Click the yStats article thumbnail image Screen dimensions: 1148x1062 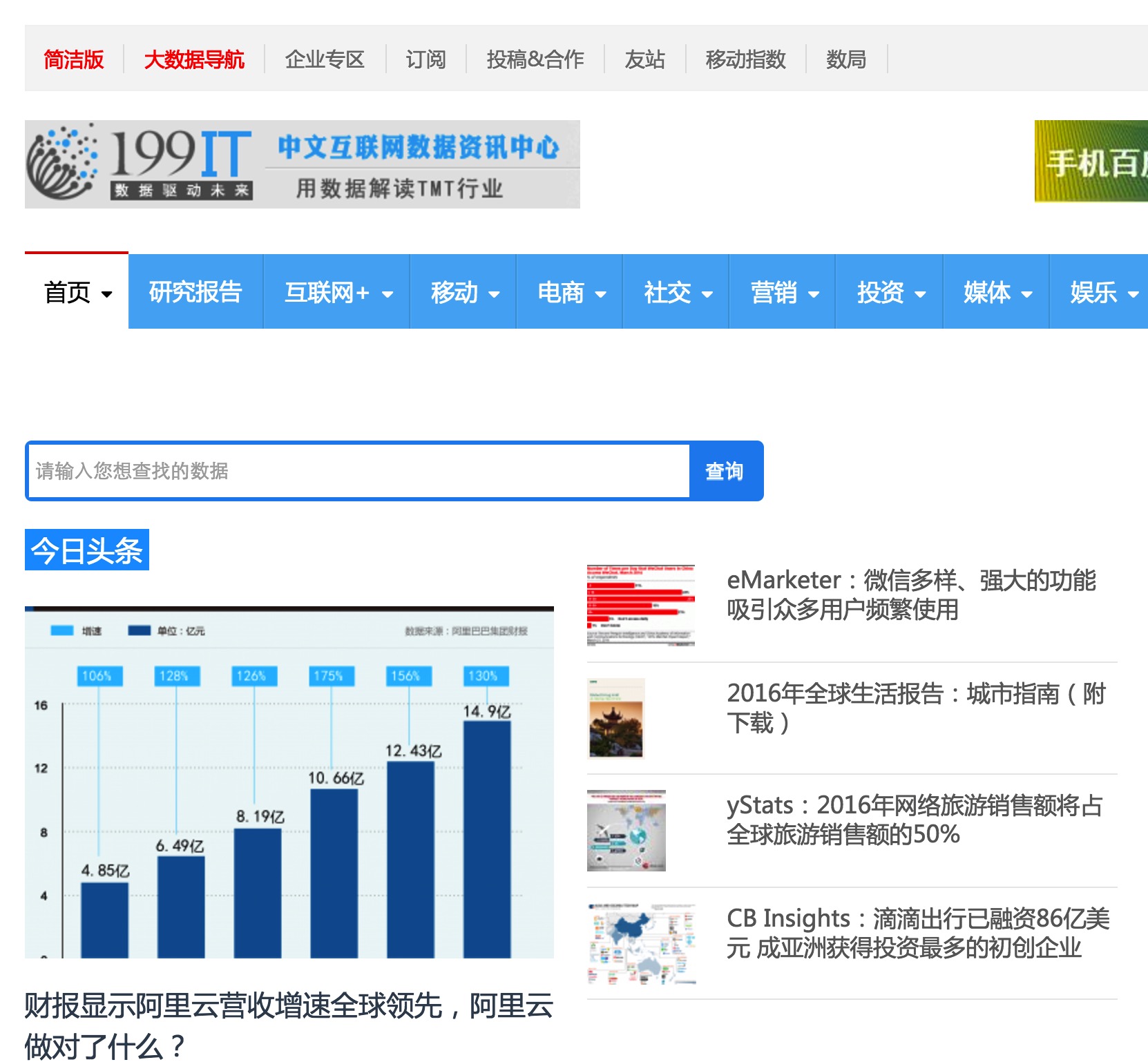pos(626,831)
